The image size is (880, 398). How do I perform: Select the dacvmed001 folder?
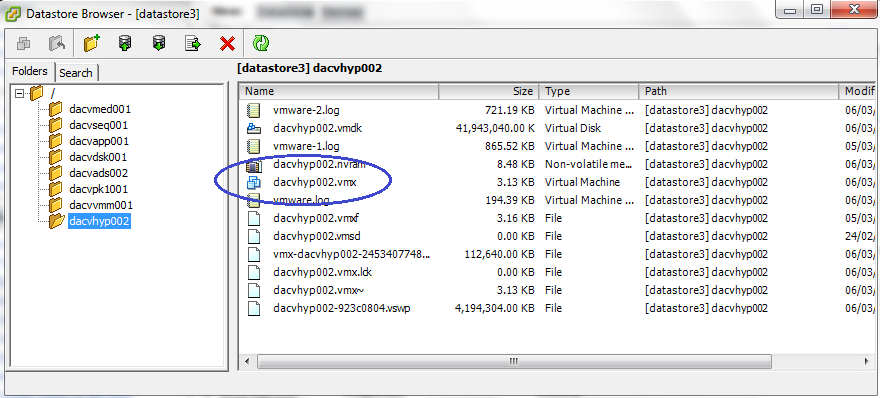point(100,109)
